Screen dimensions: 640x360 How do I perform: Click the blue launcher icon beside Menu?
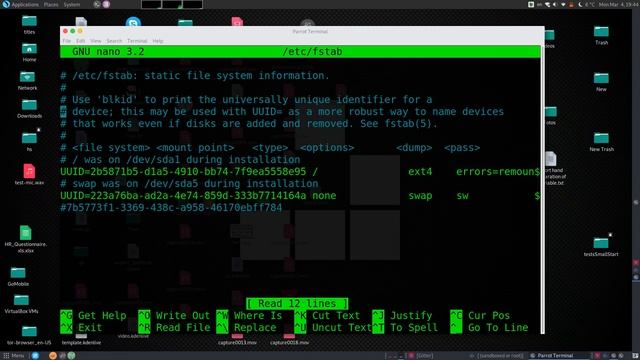(35, 356)
